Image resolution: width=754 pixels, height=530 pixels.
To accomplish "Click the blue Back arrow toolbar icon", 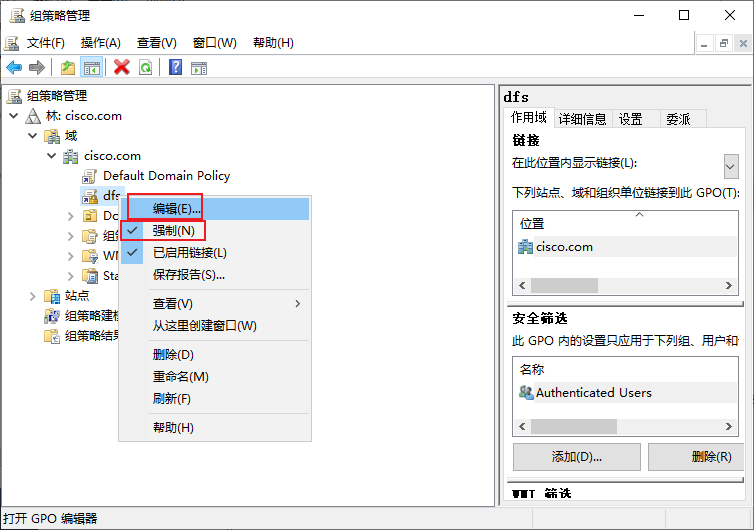I will pyautogui.click(x=14, y=67).
